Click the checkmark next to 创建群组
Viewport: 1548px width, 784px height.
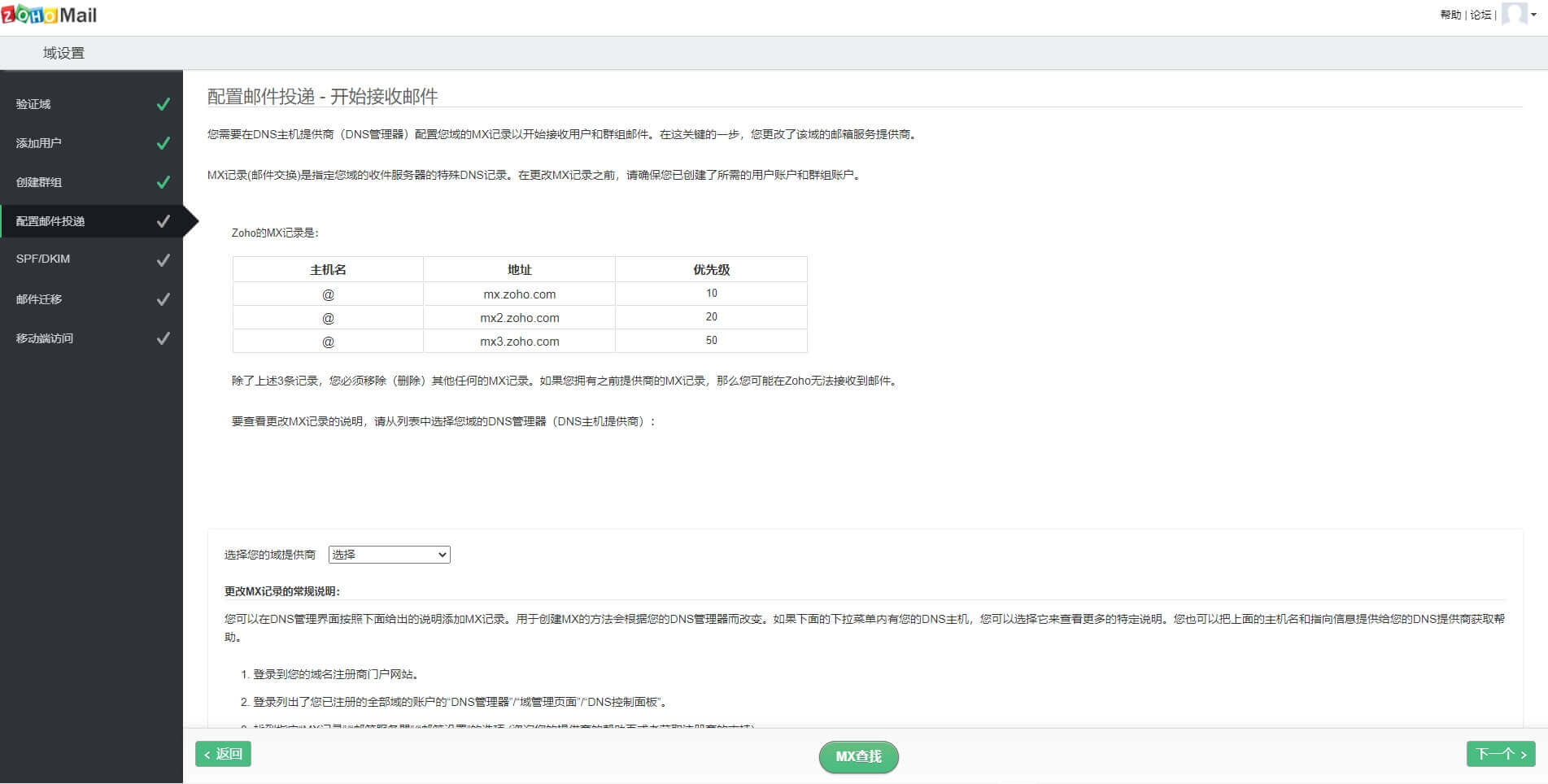coord(164,181)
